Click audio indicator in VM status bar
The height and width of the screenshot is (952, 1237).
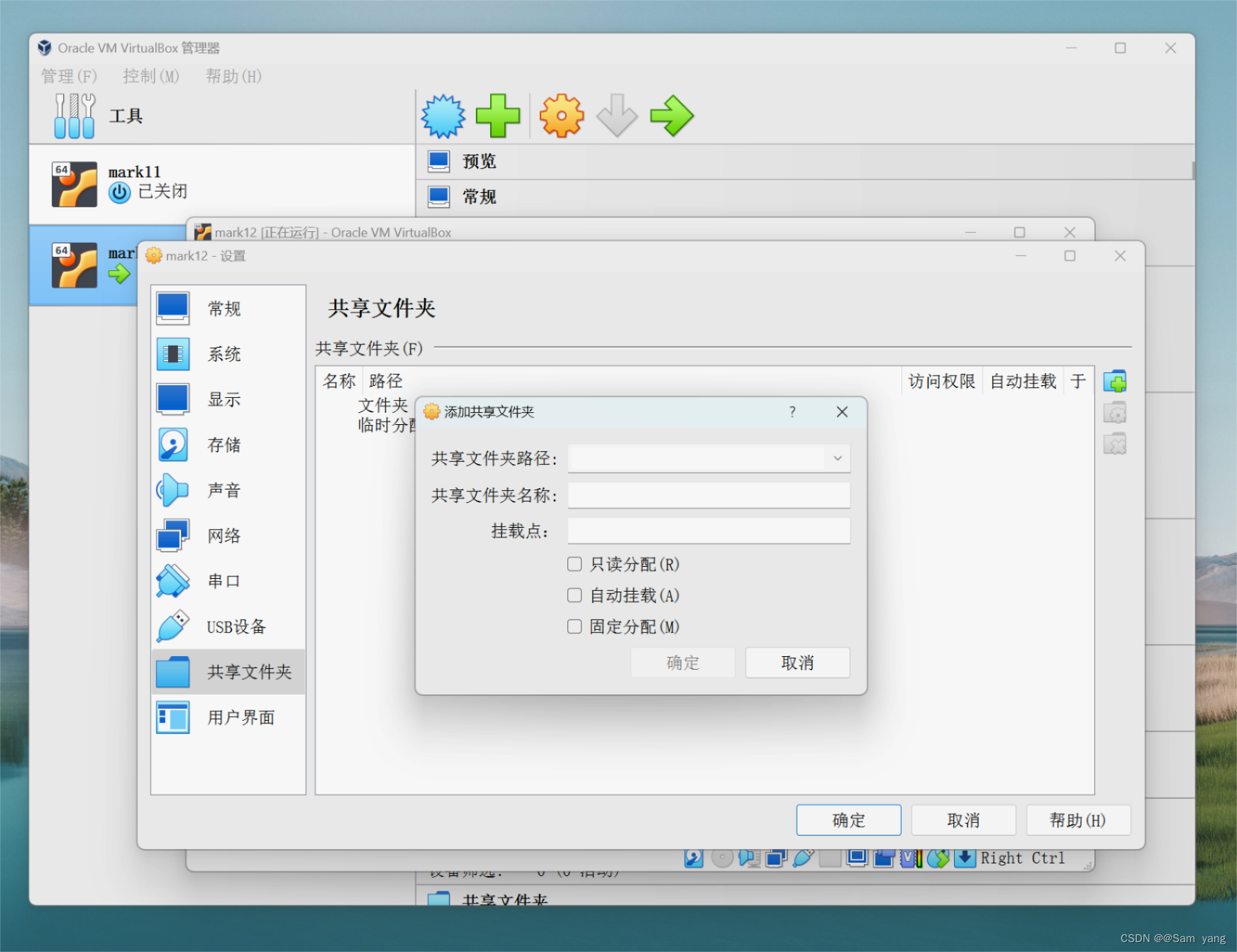[x=749, y=858]
